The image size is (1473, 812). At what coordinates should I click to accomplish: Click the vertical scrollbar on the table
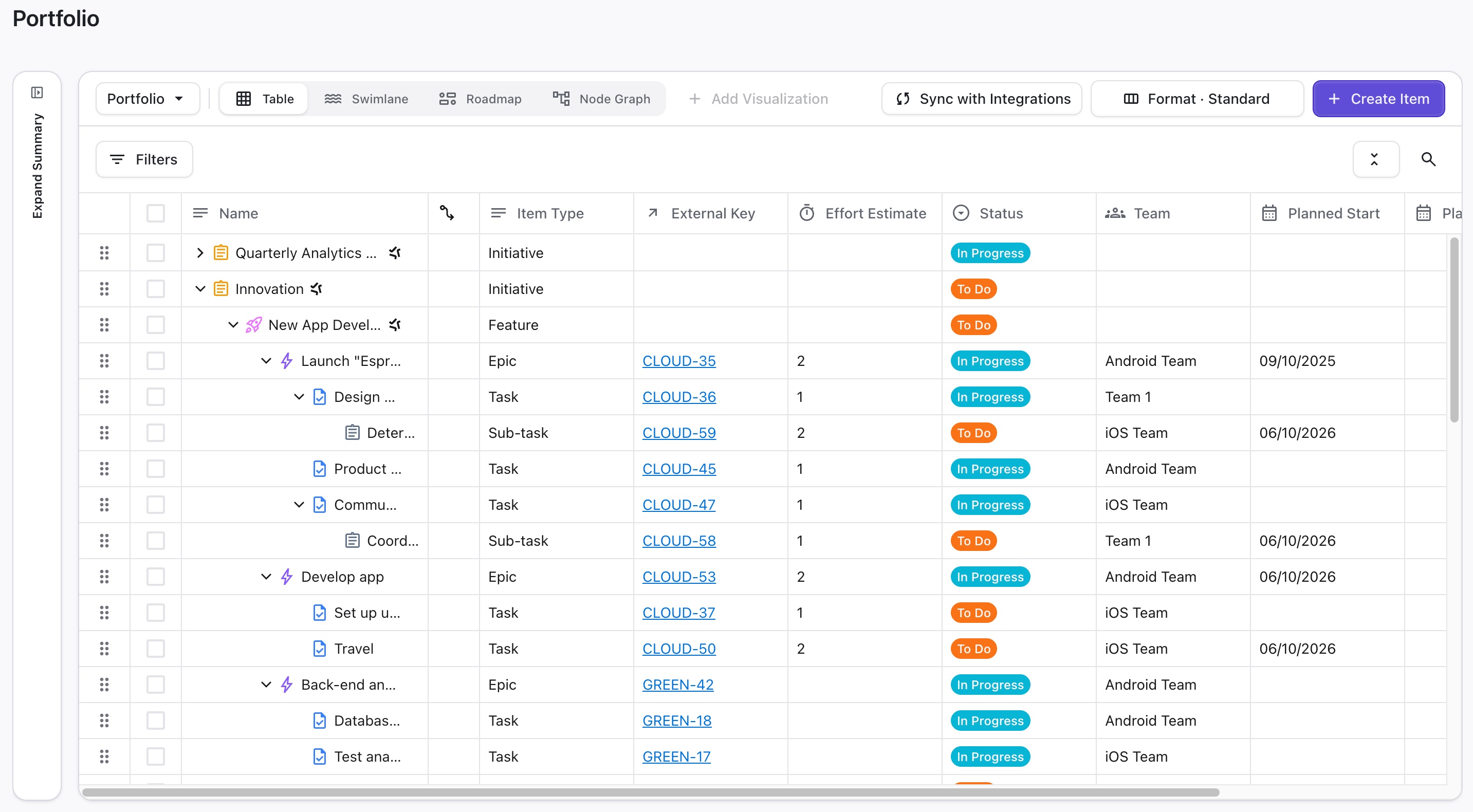(1453, 330)
